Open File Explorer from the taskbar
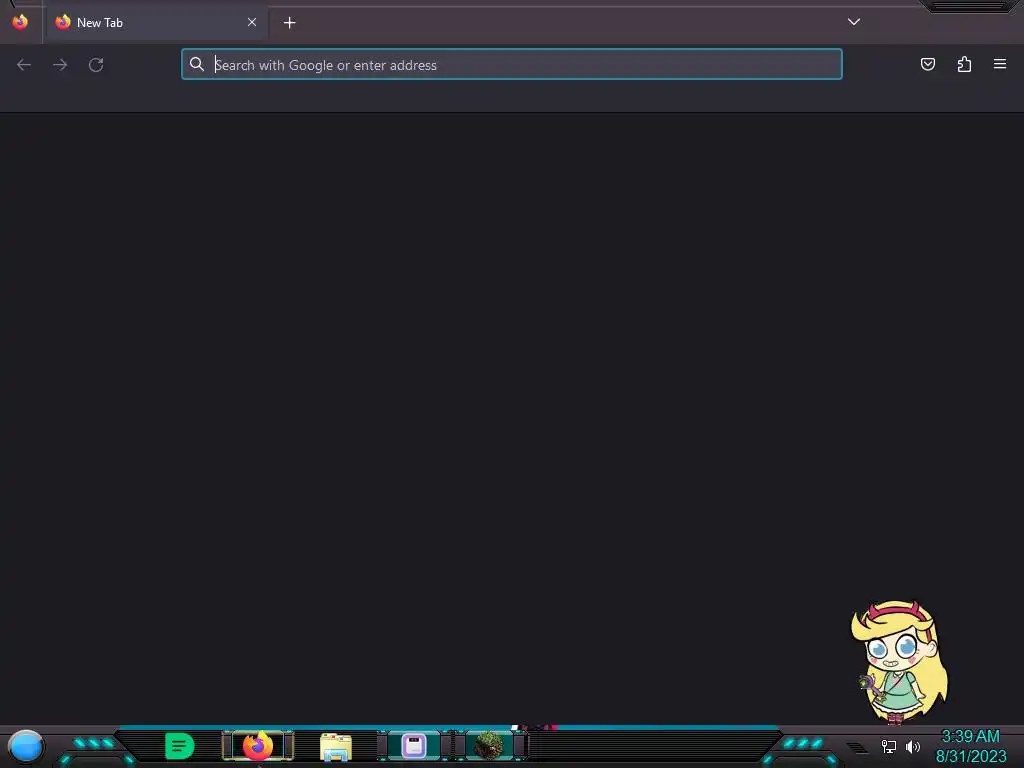This screenshot has height=768, width=1024. (x=336, y=747)
